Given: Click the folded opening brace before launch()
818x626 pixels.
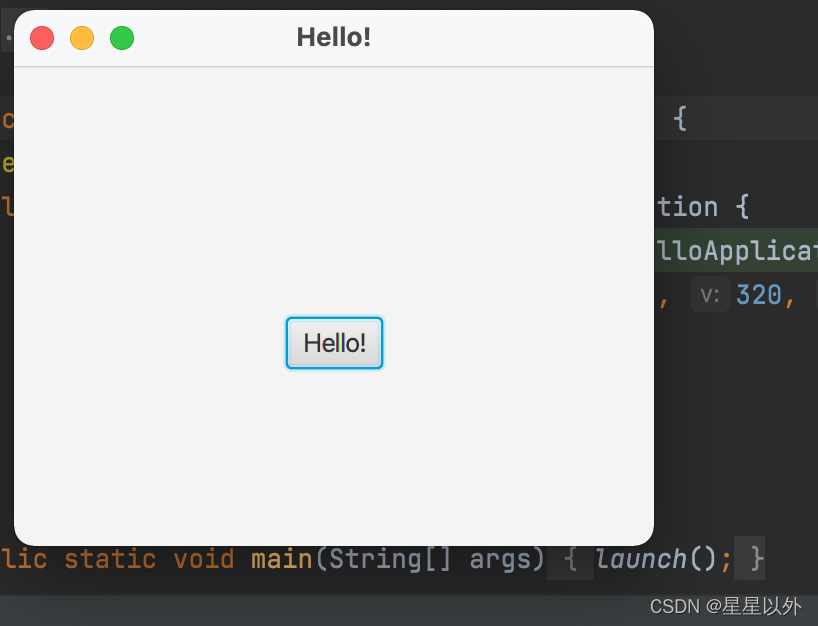Looking at the screenshot, I should pyautogui.click(x=570, y=558).
